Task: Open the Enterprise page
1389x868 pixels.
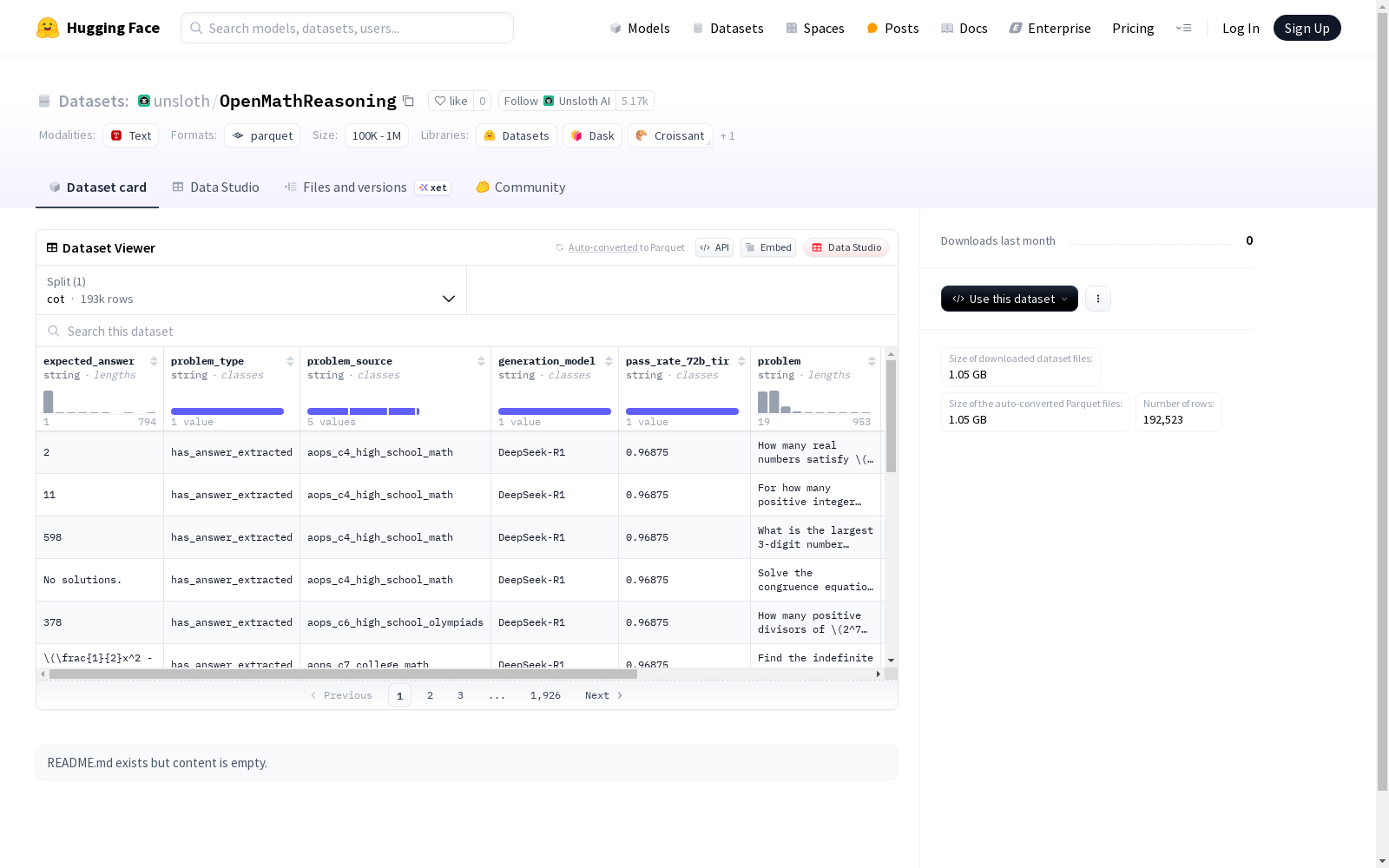Action: point(1050,28)
